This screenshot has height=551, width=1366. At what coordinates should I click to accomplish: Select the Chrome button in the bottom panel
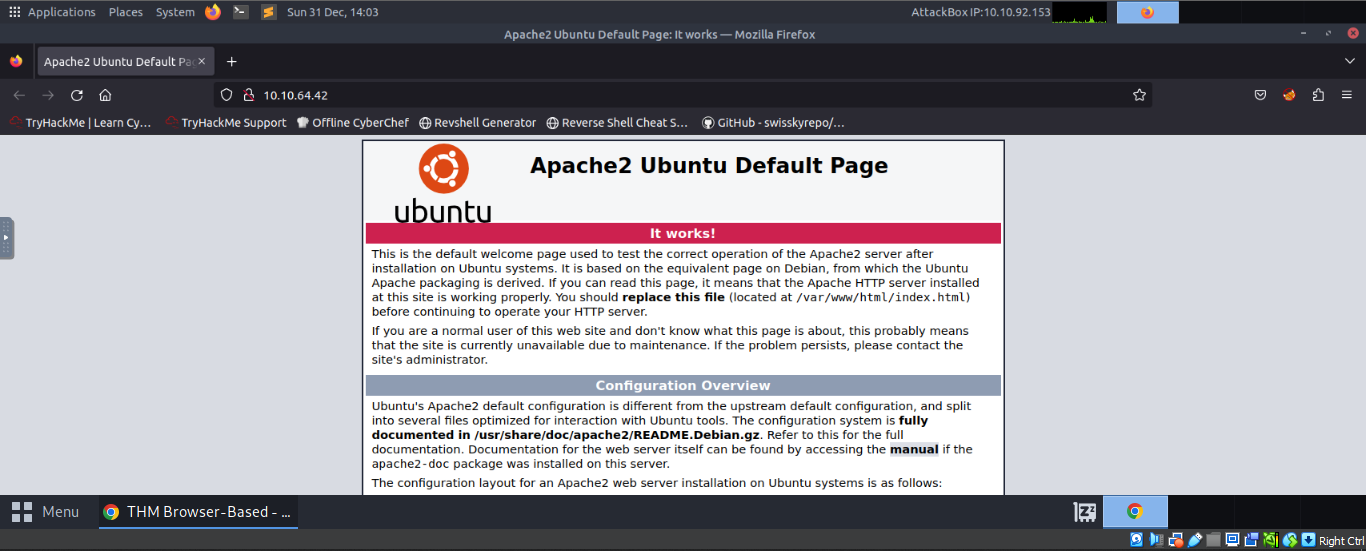(x=1135, y=512)
